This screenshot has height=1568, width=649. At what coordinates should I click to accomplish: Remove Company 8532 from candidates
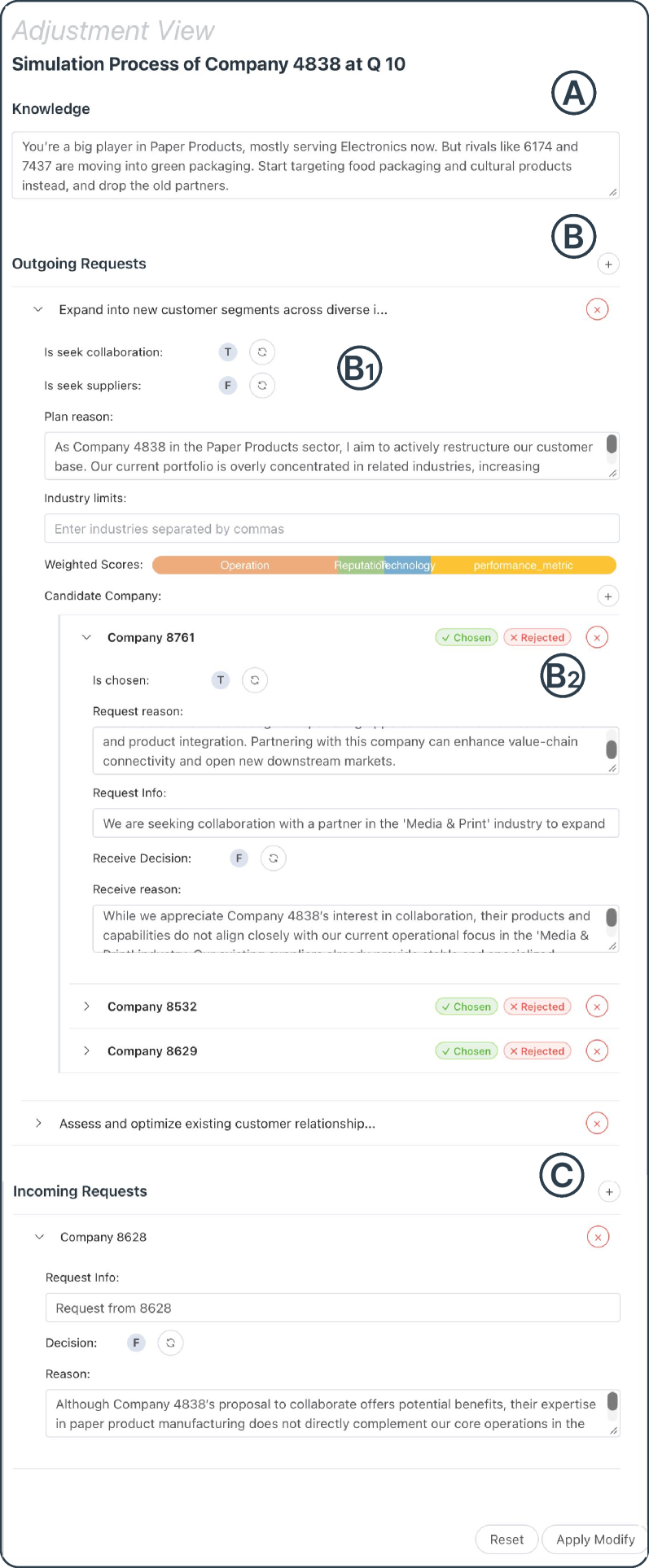pos(597,1007)
